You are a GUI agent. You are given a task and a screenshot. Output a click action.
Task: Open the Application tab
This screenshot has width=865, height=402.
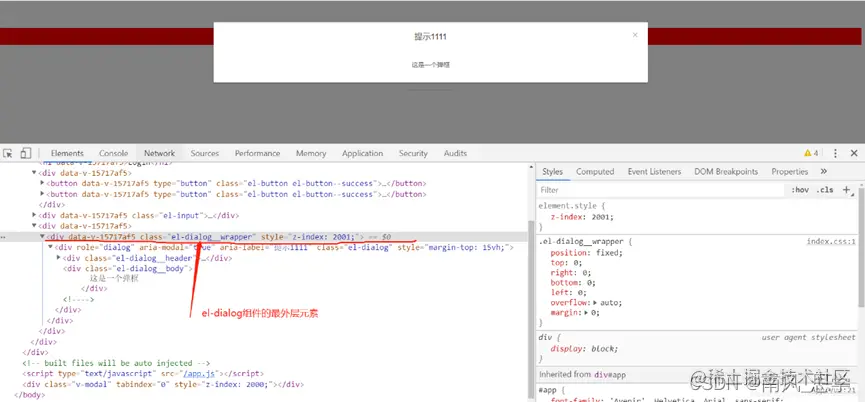pos(362,153)
